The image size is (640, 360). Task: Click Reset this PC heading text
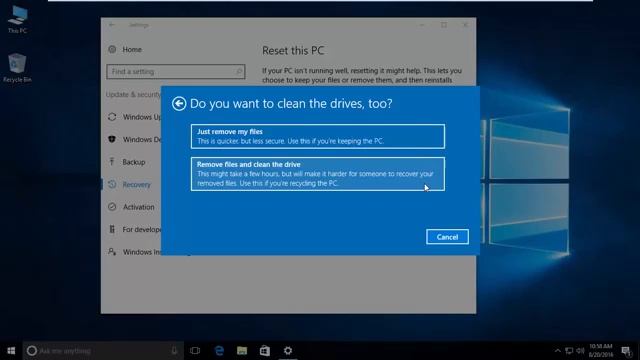point(293,51)
